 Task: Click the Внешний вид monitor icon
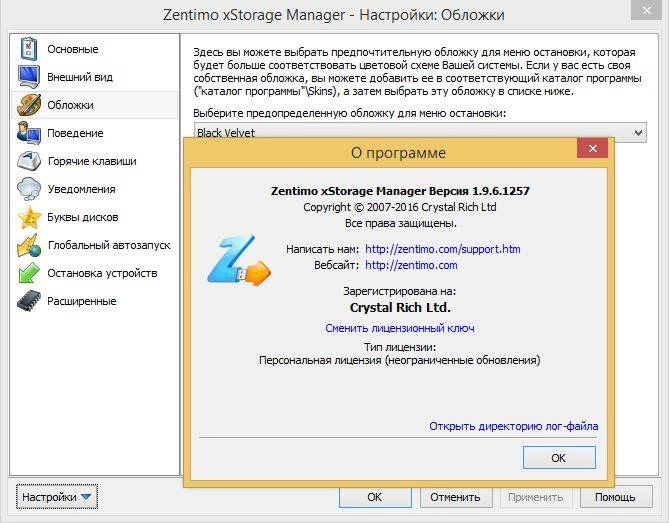tap(29, 77)
